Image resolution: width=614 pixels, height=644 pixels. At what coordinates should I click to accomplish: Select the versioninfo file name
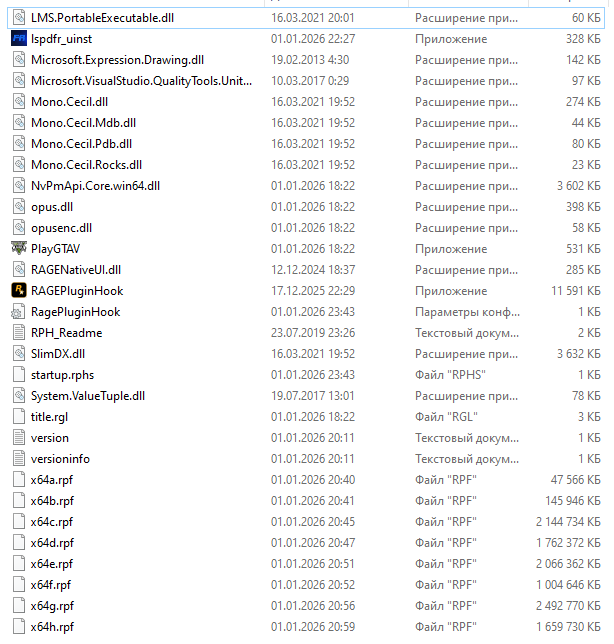tap(60, 459)
